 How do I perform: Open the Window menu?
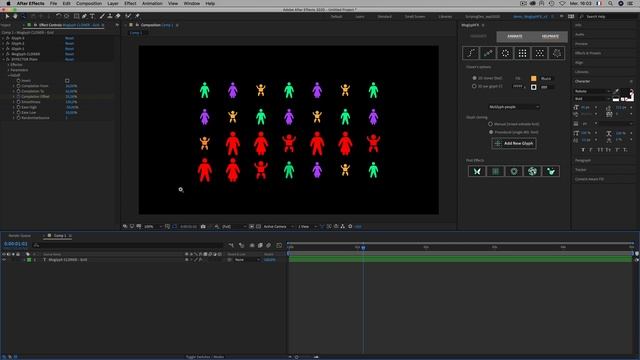point(191,3)
